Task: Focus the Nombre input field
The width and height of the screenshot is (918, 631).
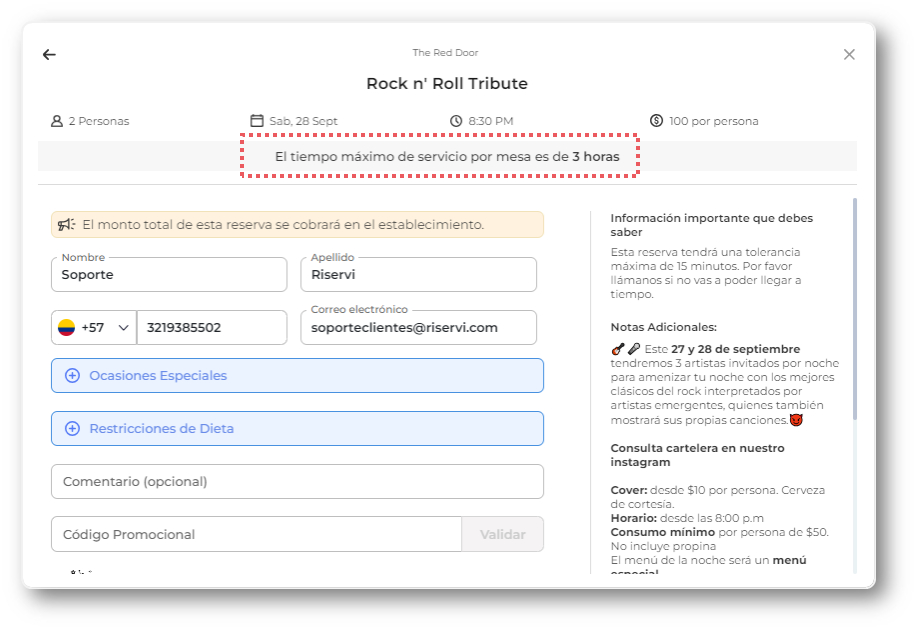Action: (x=169, y=275)
